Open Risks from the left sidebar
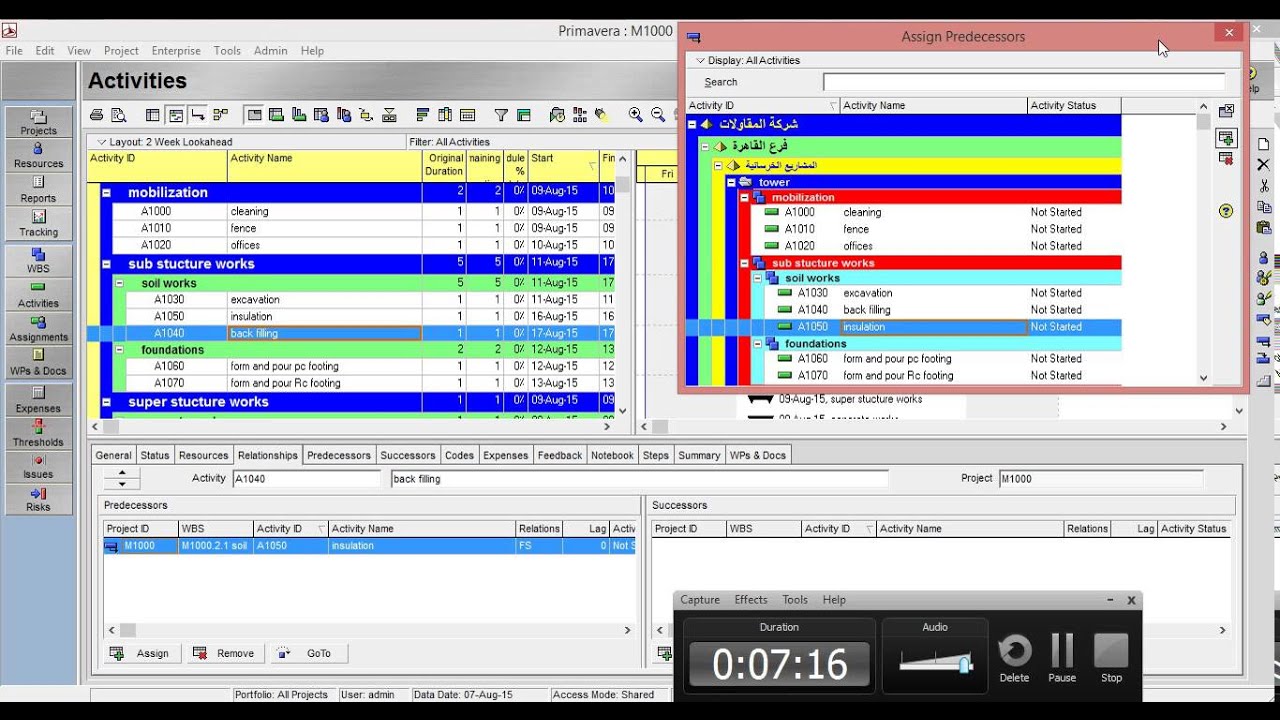This screenshot has width=1280, height=720. tap(38, 500)
